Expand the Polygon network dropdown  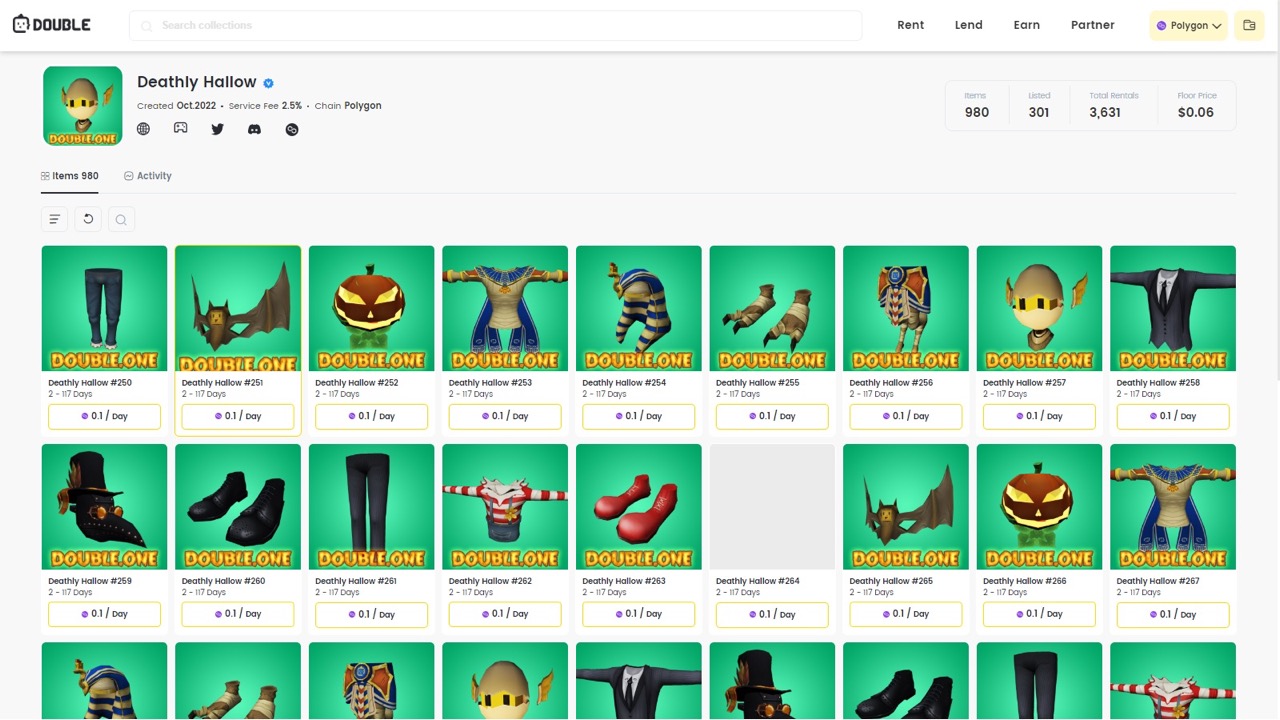1188,26
